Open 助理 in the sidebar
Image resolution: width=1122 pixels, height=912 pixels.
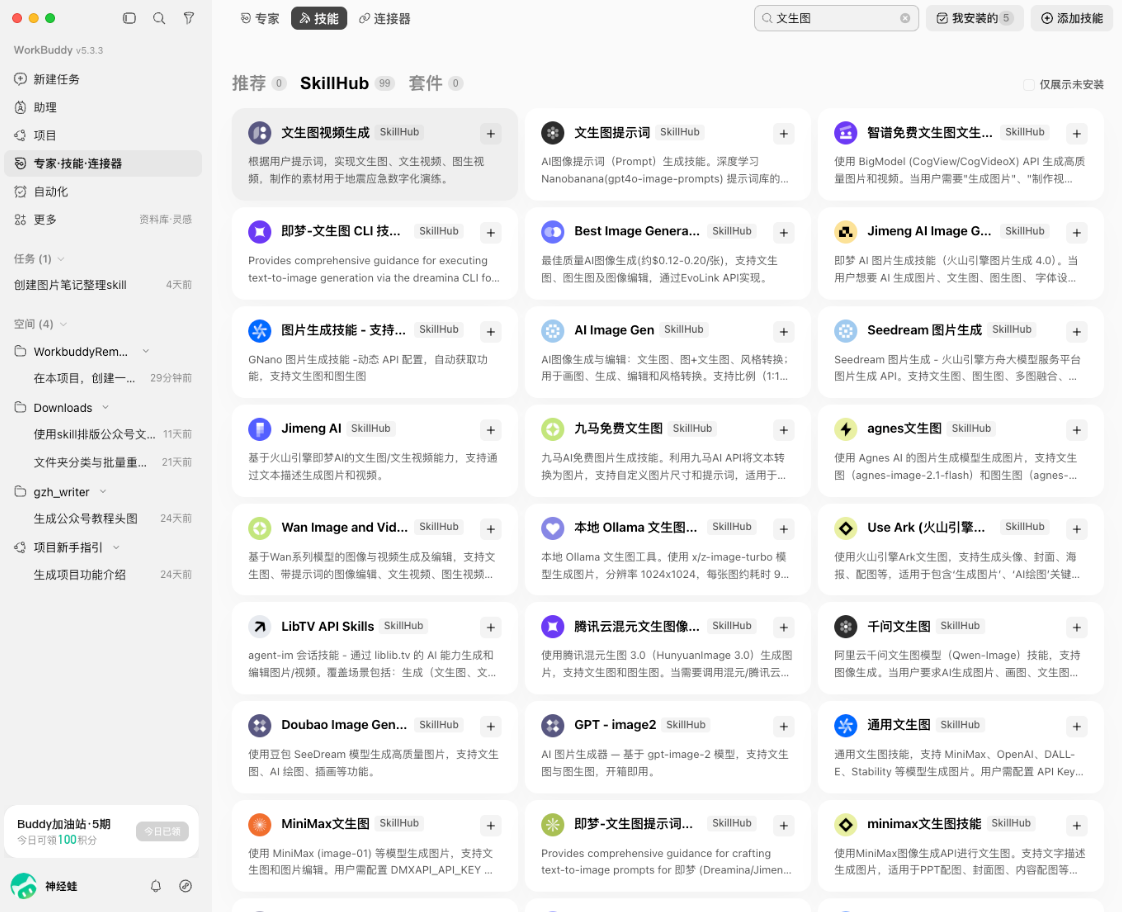tap(103, 107)
